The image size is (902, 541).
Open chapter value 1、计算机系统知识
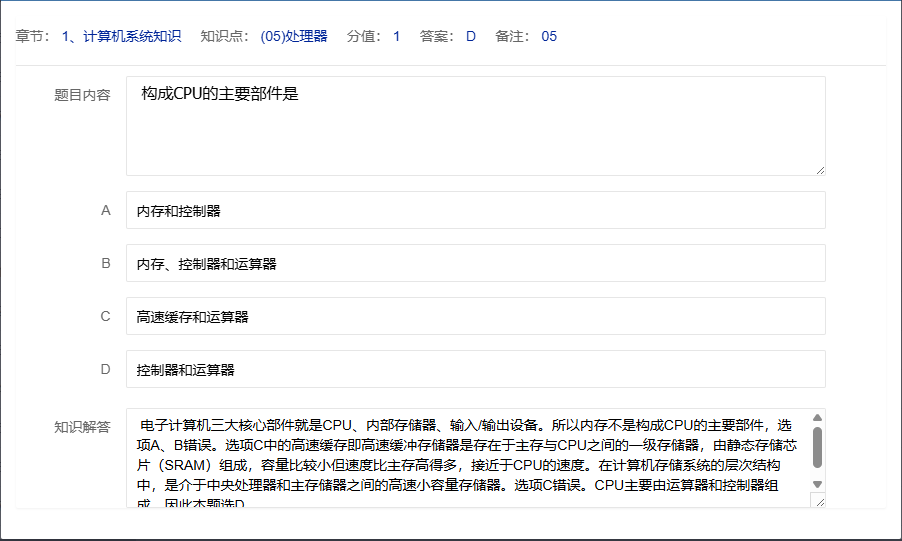pyautogui.click(x=121, y=37)
